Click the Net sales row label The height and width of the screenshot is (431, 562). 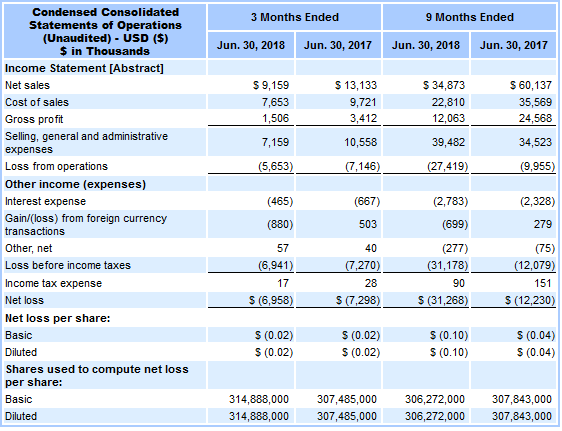click(x=28, y=85)
